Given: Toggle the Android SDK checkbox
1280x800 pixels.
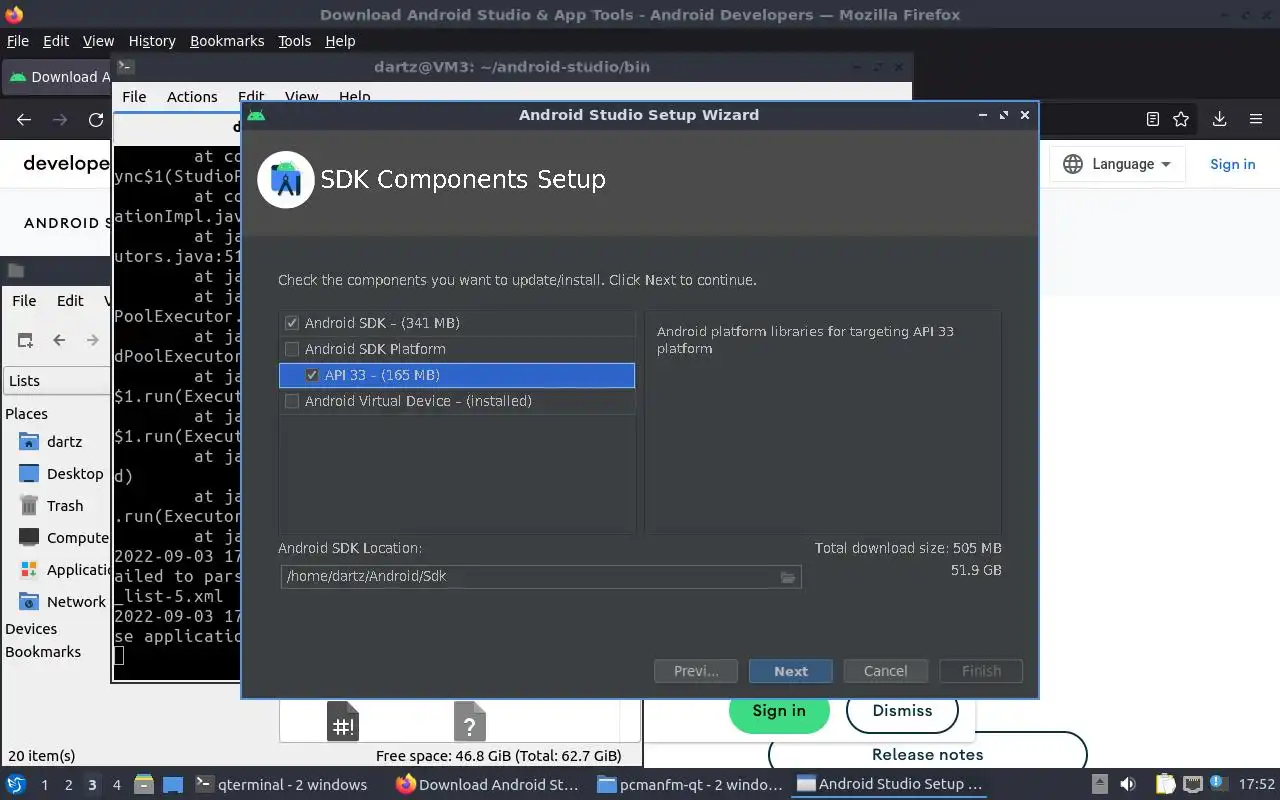Looking at the screenshot, I should 292,323.
